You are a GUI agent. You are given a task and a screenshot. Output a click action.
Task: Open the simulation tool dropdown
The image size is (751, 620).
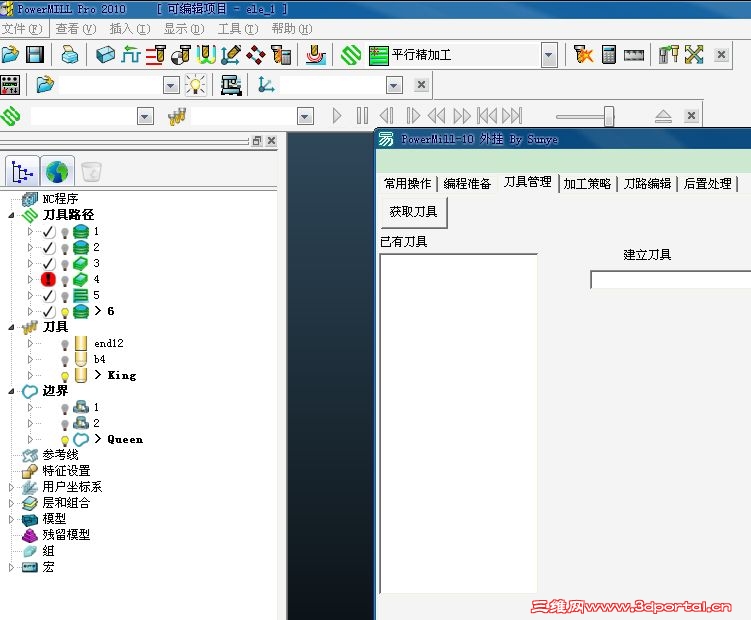305,116
